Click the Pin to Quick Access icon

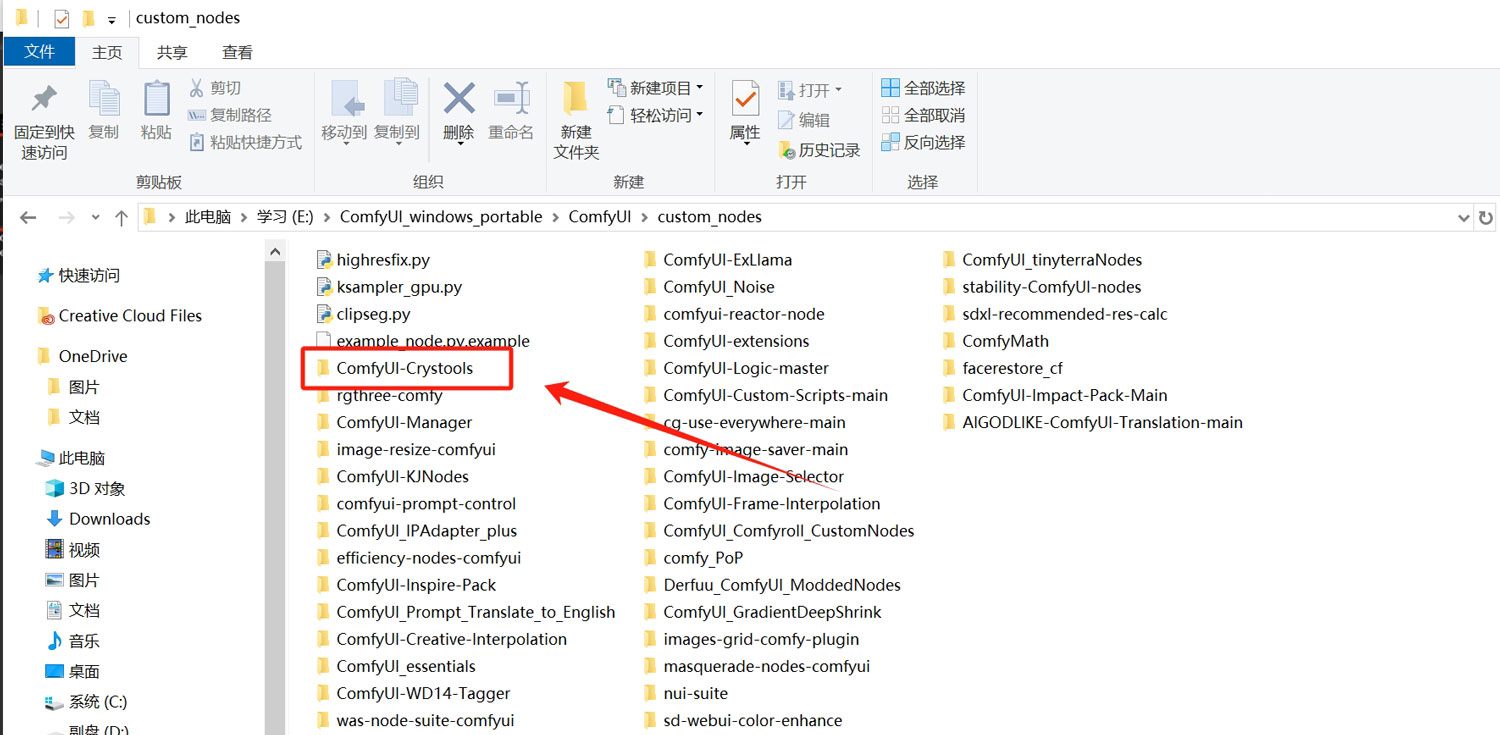tap(44, 100)
